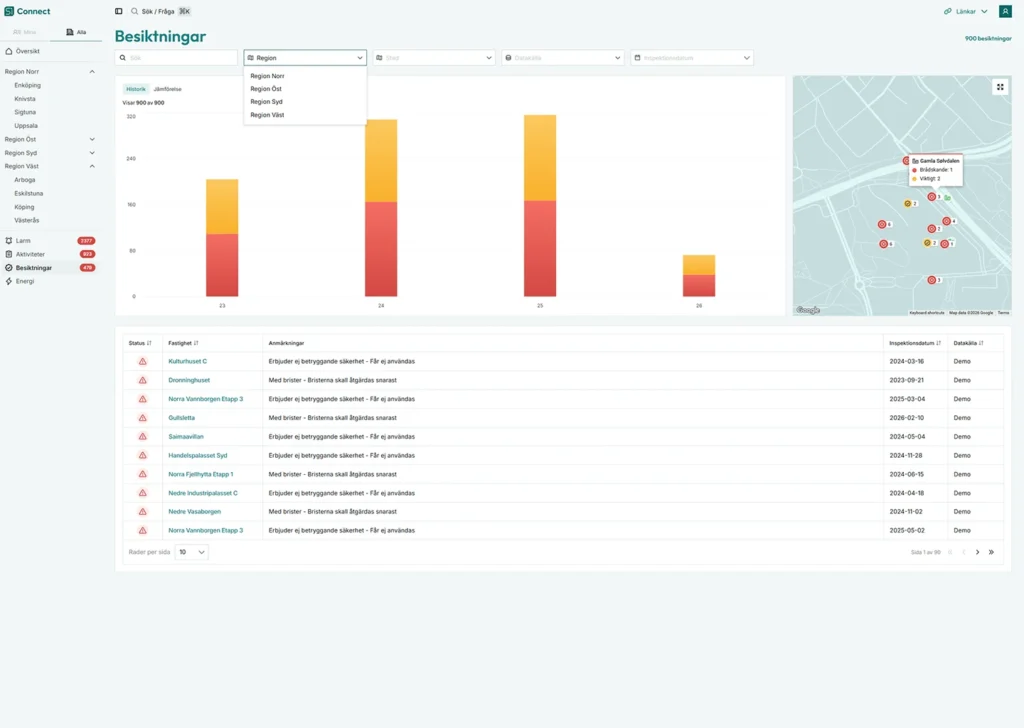Switch to Jämförelse chart view
1024x728 pixels.
click(x=167, y=89)
